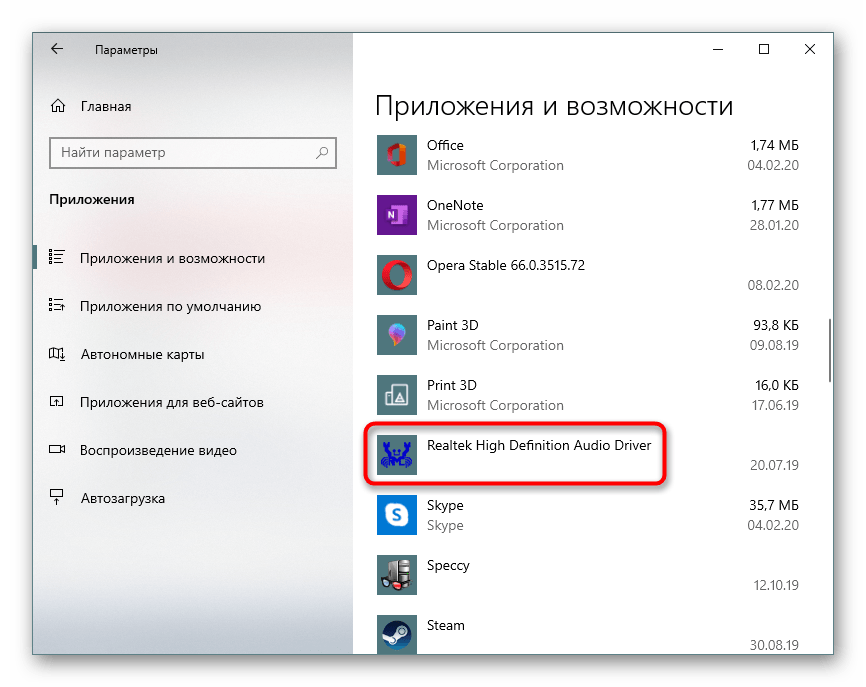
Task: Click the Автозагрузка icon
Action: (x=56, y=497)
